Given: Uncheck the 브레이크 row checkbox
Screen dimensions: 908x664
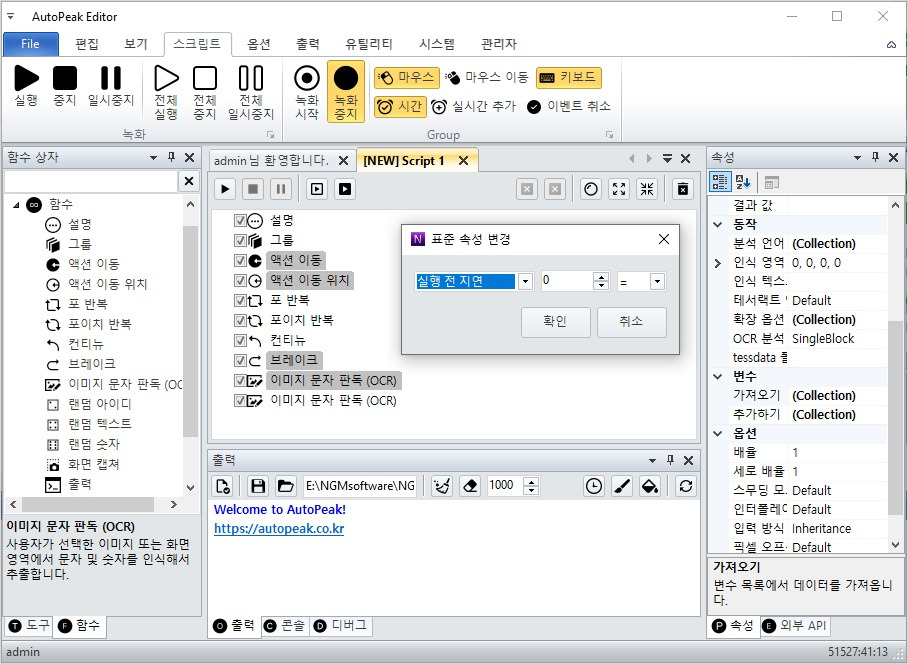Looking at the screenshot, I should 240,361.
